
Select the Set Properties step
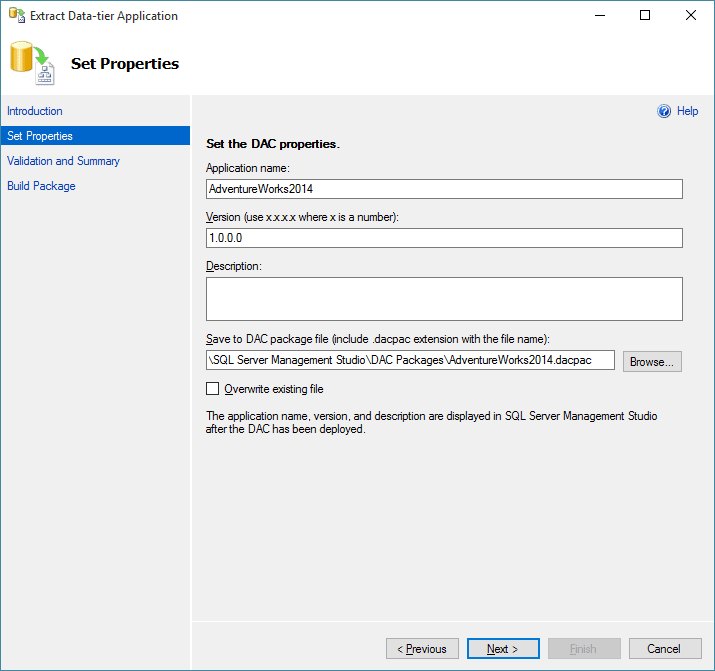coord(95,136)
